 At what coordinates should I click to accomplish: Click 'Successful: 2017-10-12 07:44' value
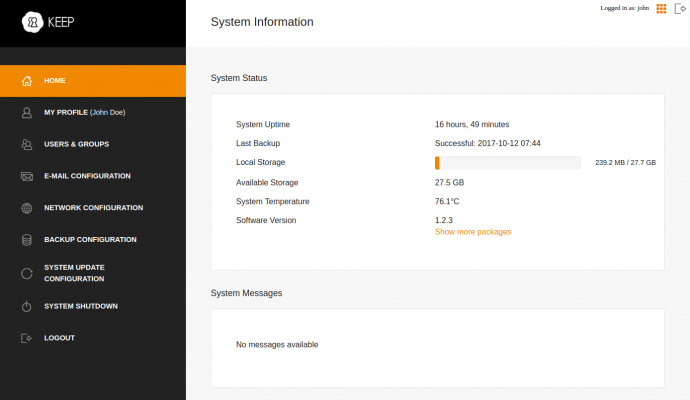pos(488,143)
